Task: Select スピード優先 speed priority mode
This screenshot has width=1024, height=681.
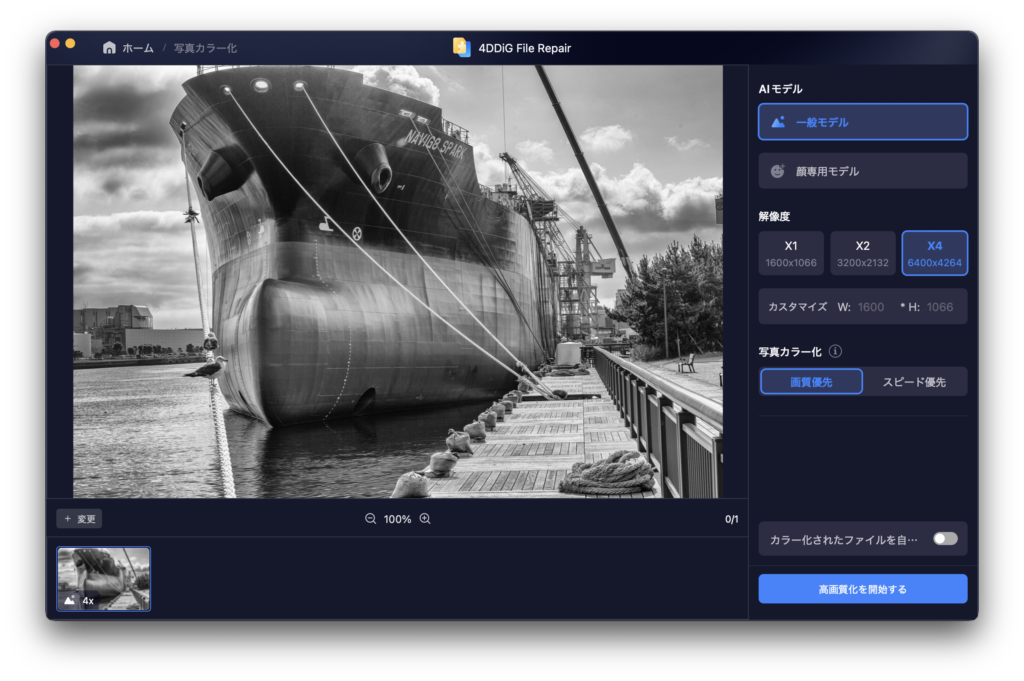Action: tap(913, 381)
